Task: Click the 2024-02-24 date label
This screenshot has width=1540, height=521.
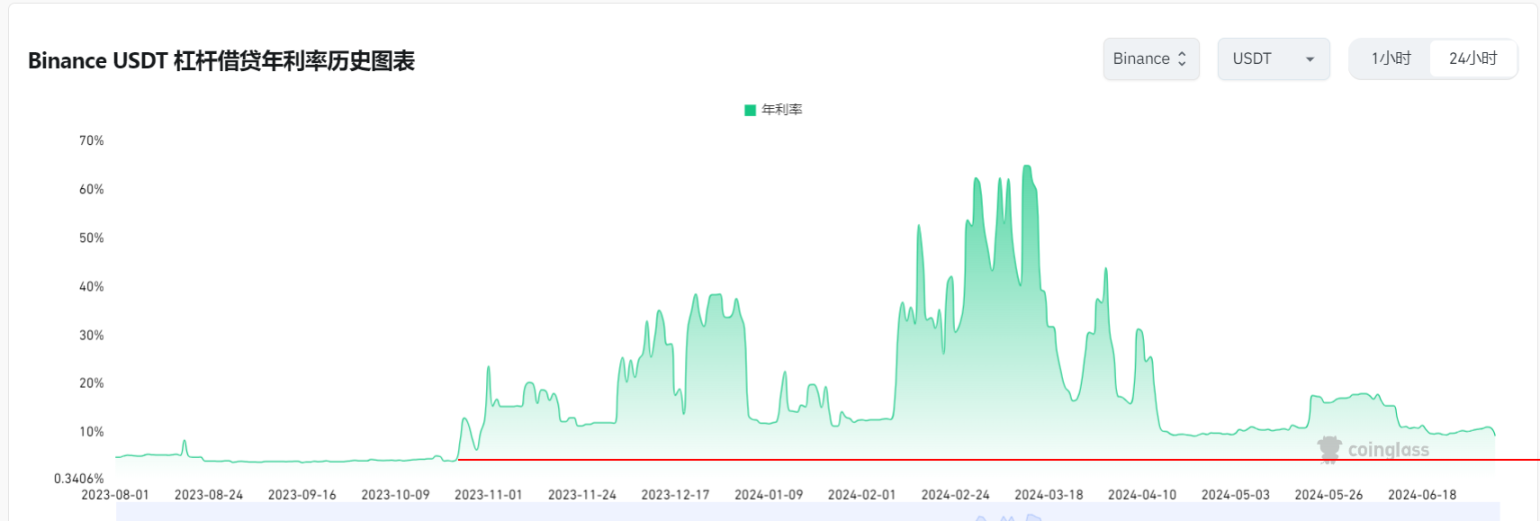Action: (x=955, y=495)
